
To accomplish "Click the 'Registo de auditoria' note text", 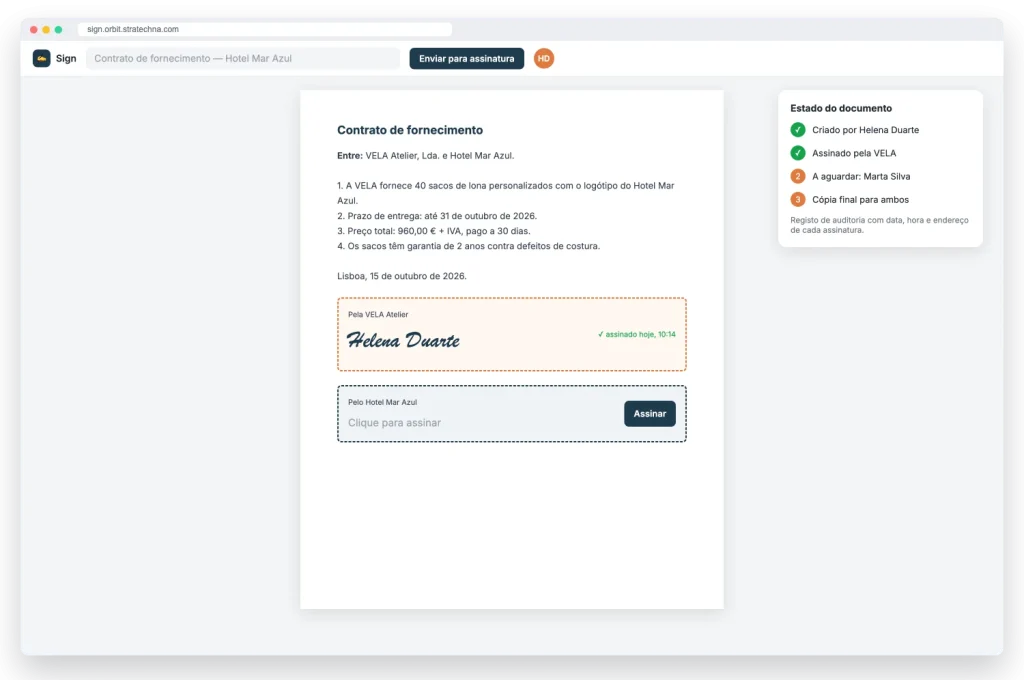I will click(x=879, y=225).
